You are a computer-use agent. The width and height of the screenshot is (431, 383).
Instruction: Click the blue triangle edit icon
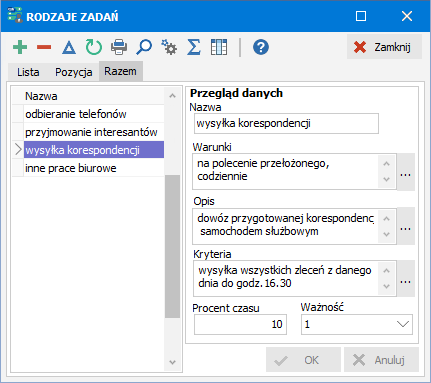[69, 47]
